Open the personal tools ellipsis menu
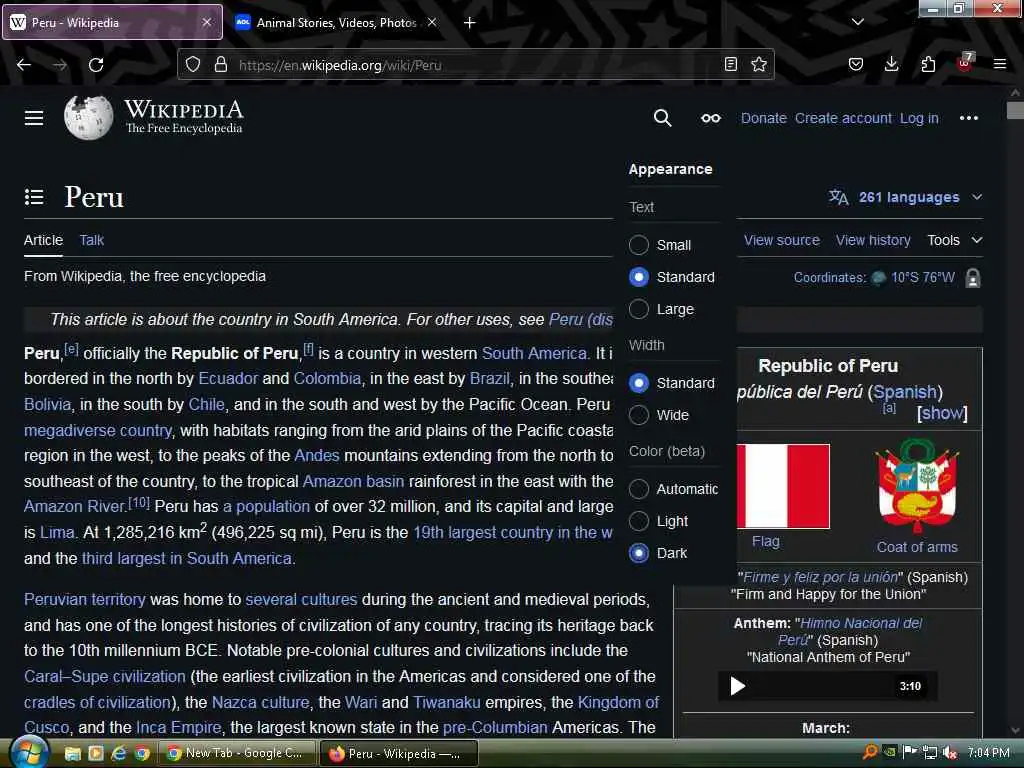Screen dimensions: 1024x768 [968, 118]
